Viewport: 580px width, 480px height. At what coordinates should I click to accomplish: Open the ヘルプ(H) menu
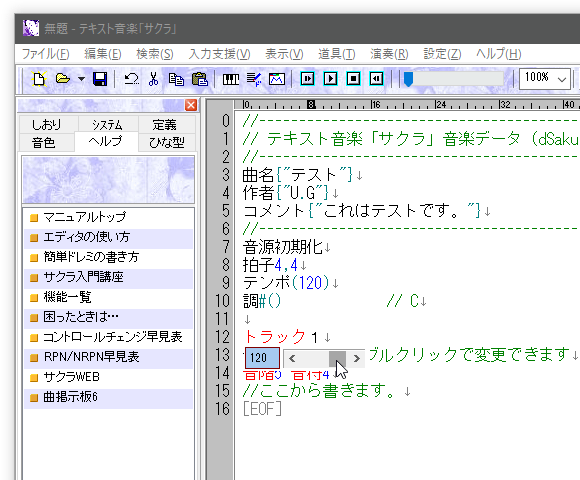point(499,54)
